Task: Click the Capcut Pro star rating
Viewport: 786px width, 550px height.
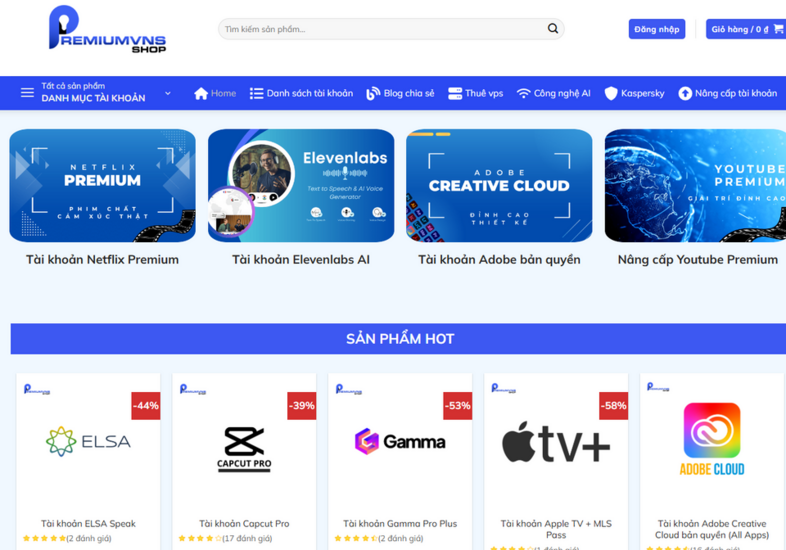Action: [200, 538]
